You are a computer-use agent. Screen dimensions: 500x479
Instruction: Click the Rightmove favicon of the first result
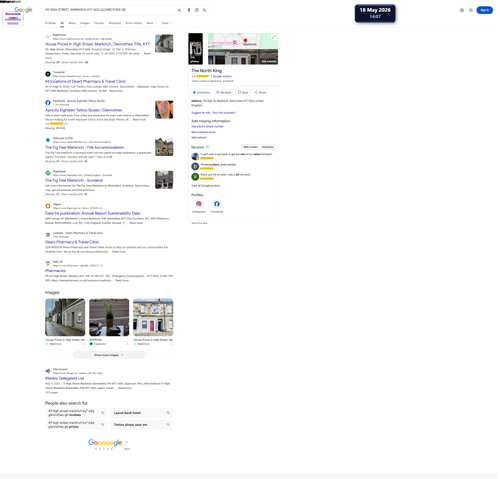click(x=48, y=37)
